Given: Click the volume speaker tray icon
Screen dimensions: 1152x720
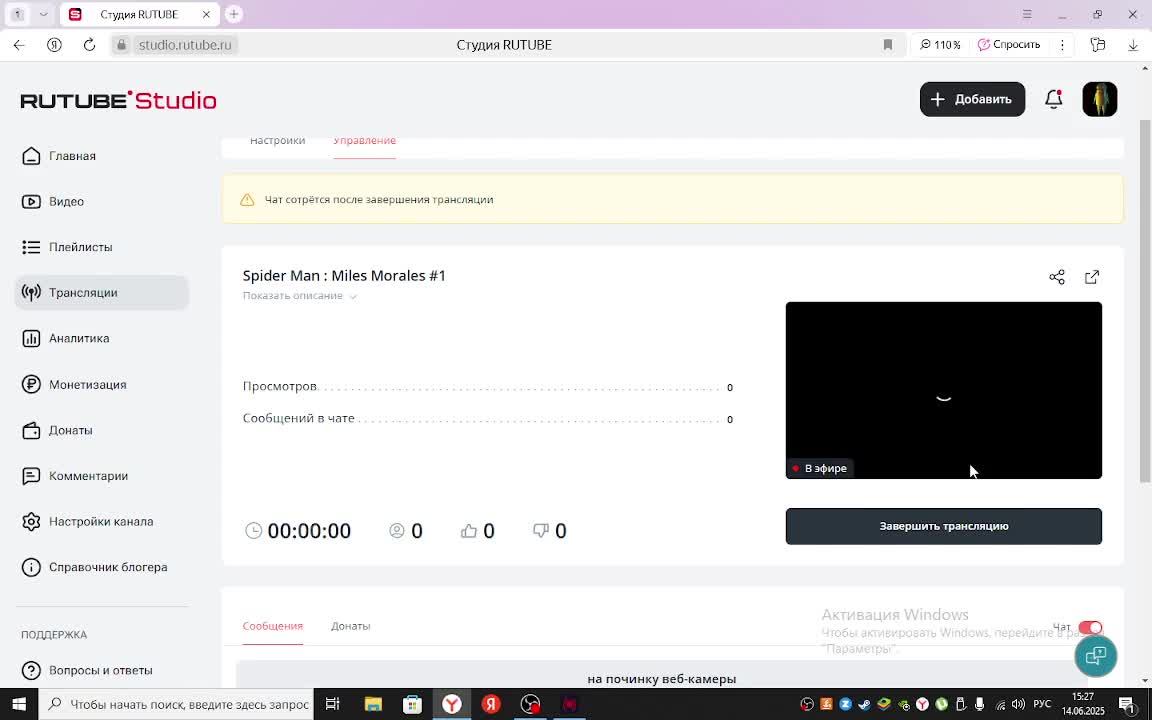Looking at the screenshot, I should coord(1018,705).
